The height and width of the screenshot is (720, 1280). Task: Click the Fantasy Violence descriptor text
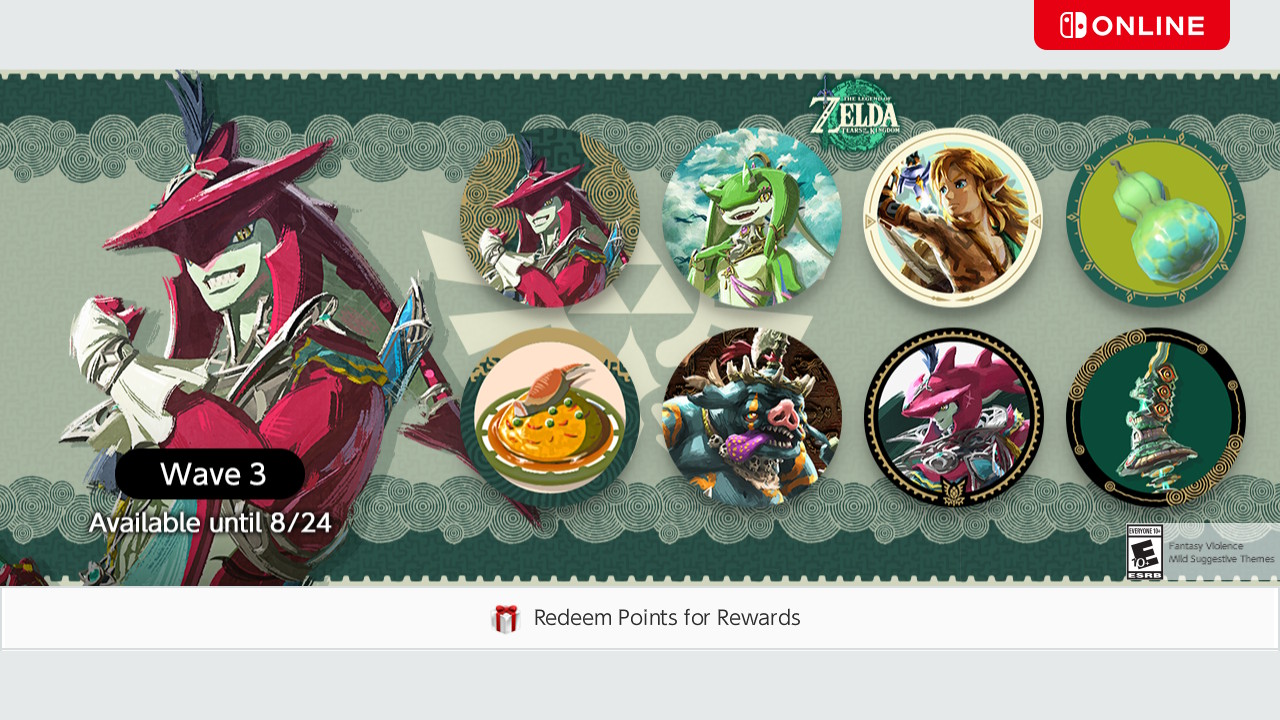(1205, 546)
